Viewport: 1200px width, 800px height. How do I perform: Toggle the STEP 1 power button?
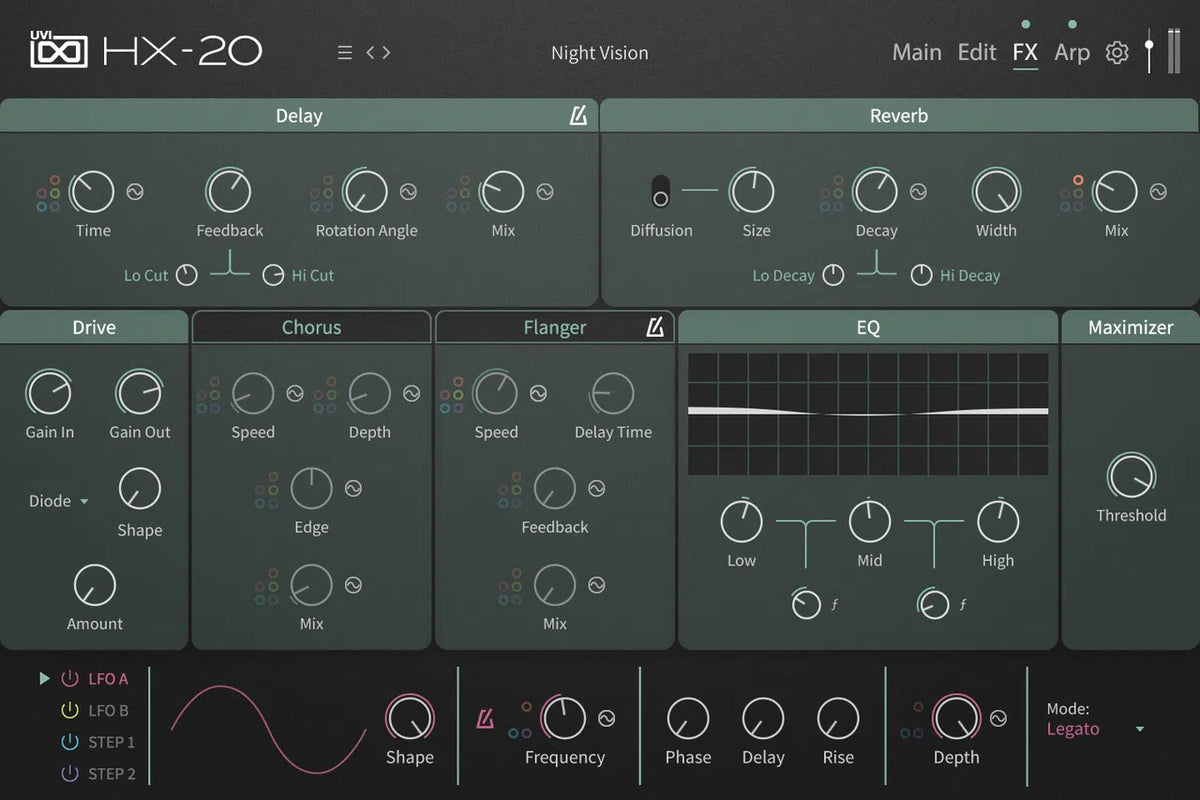(x=70, y=742)
